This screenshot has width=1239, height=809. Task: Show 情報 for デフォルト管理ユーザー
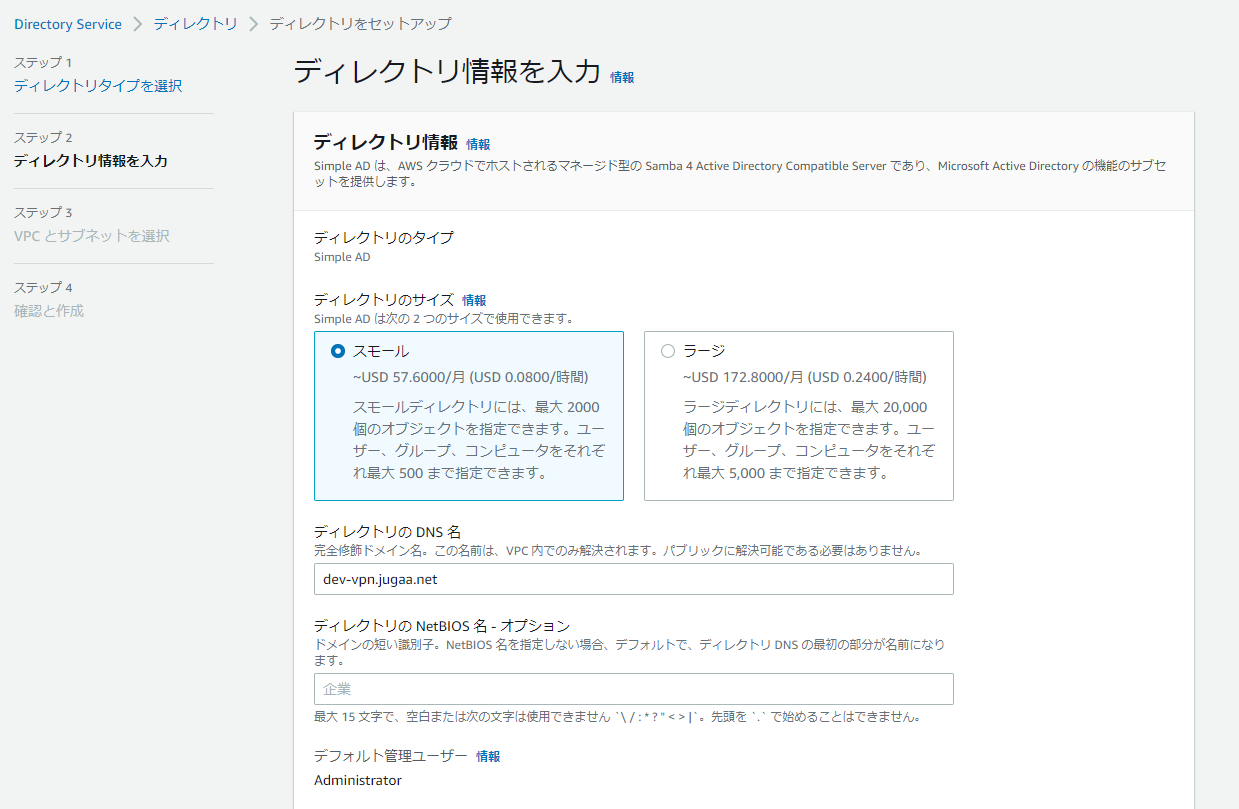[488, 756]
